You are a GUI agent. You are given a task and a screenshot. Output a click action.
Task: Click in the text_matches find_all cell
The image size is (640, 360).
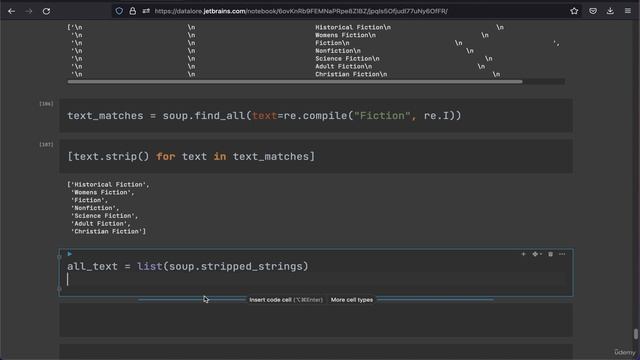coord(316,116)
